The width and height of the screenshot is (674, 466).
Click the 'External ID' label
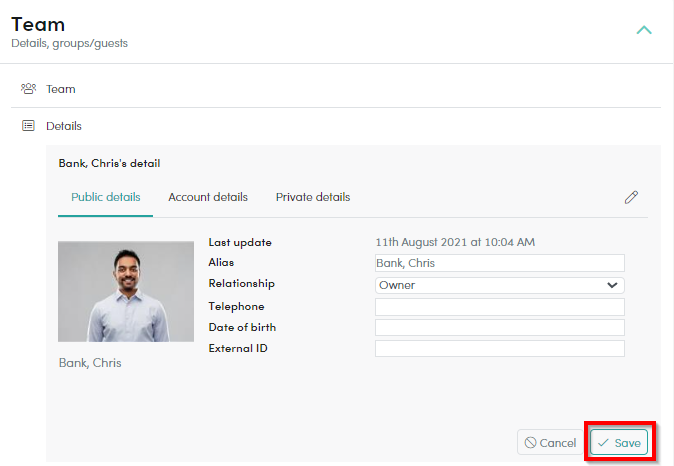click(x=238, y=348)
